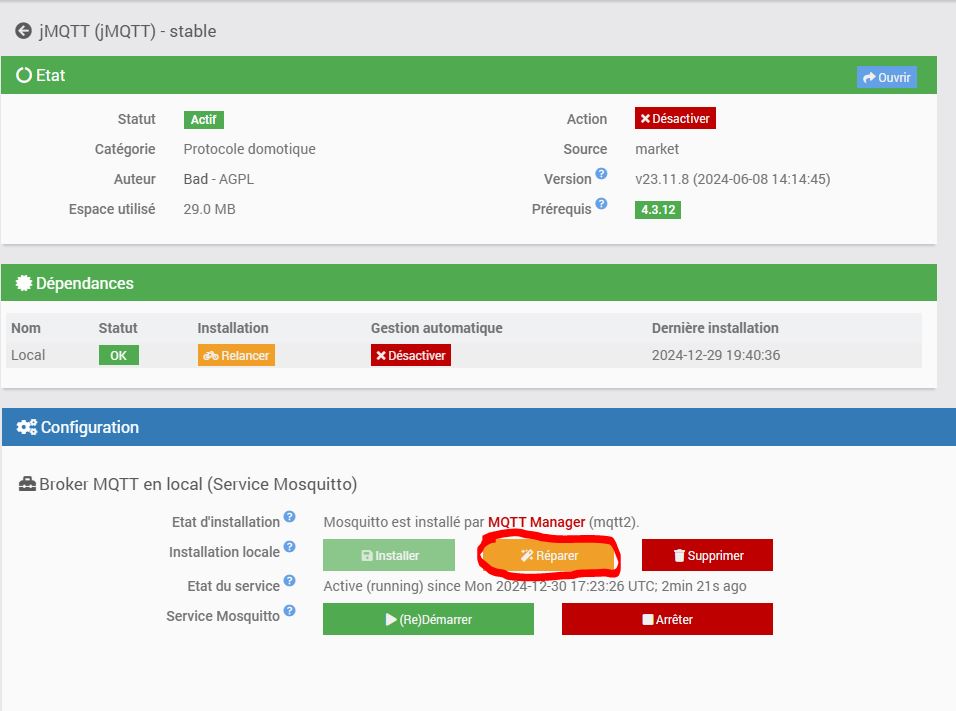The width and height of the screenshot is (956, 711).
Task: Click the cogs icon in Configuration header
Action: 27,427
